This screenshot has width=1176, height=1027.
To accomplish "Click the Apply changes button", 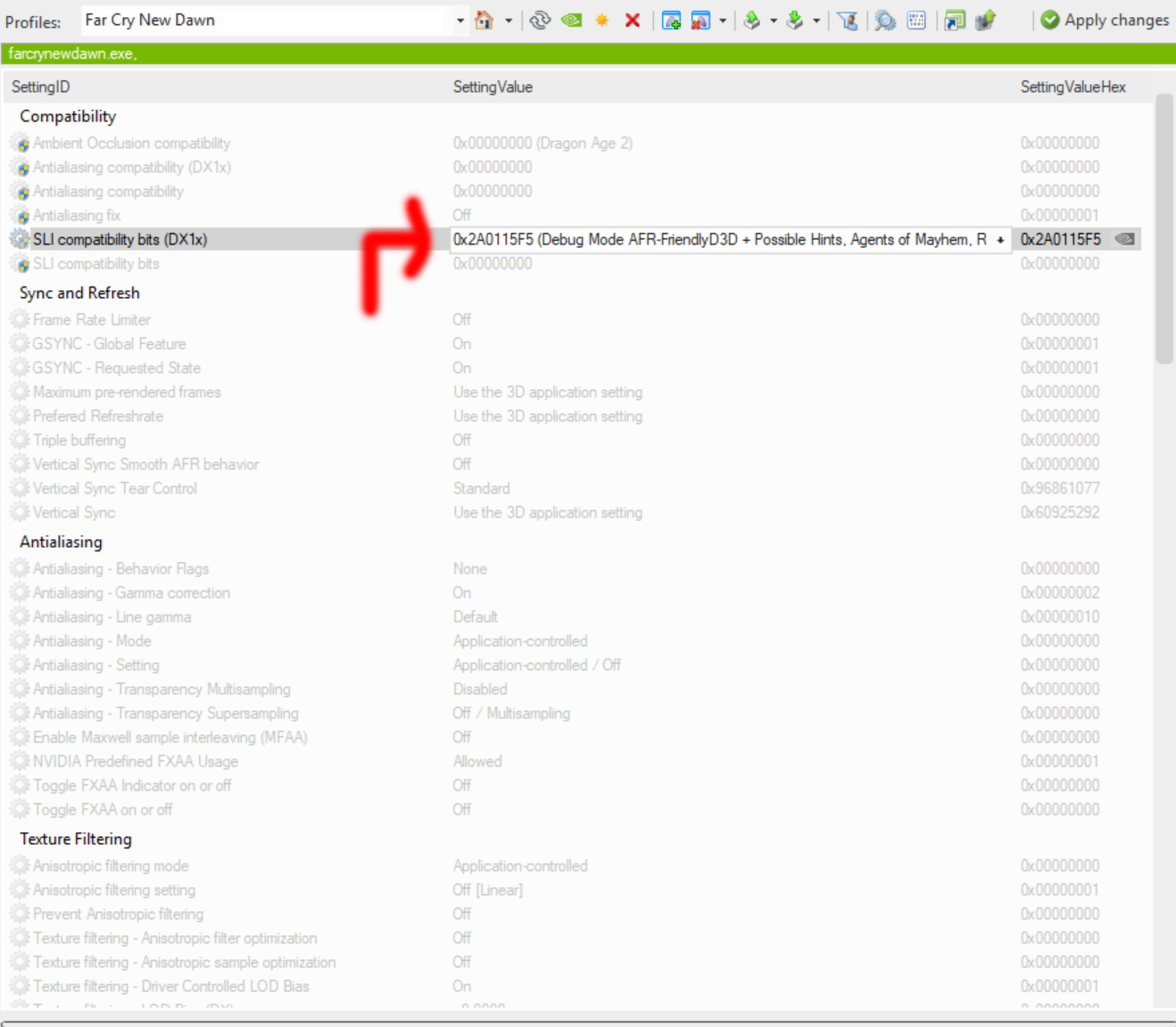I will pyautogui.click(x=1105, y=20).
